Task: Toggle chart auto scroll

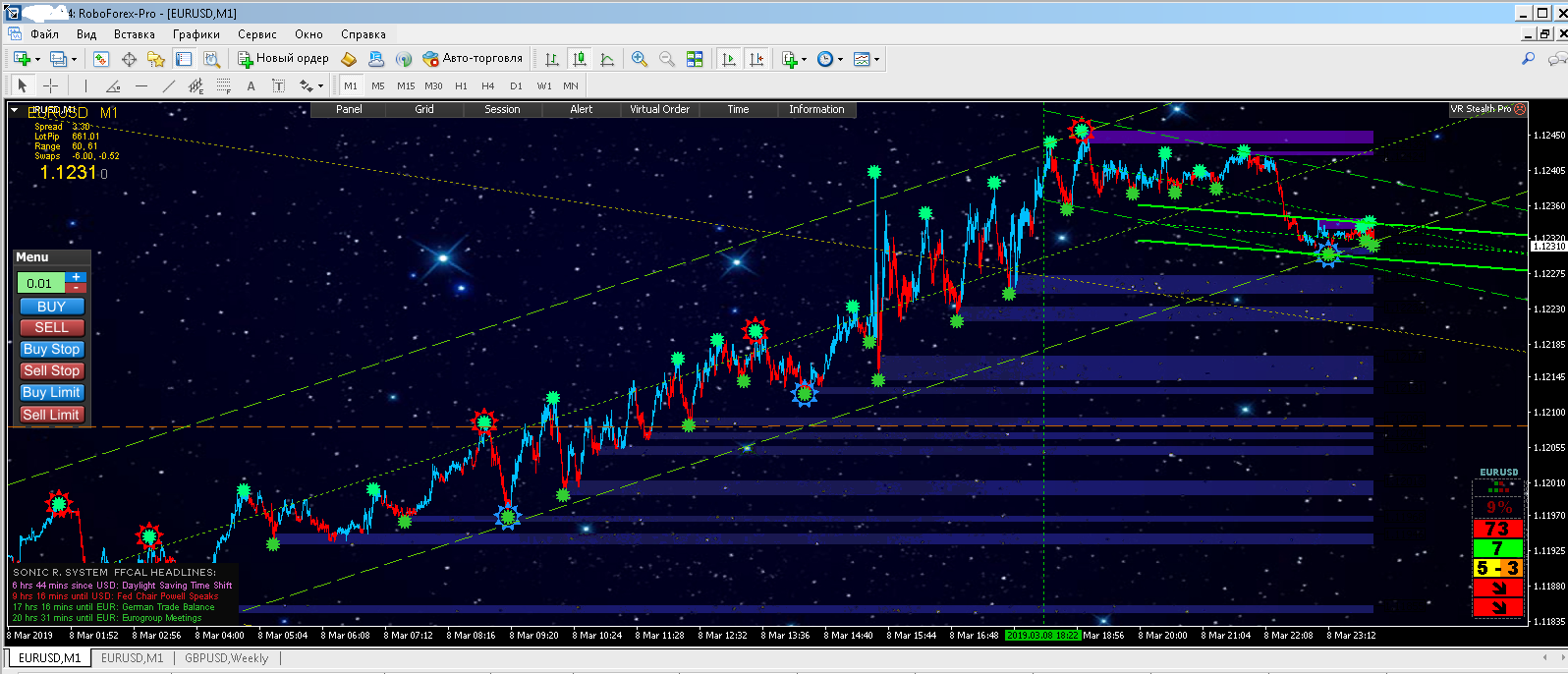Action: (729, 59)
